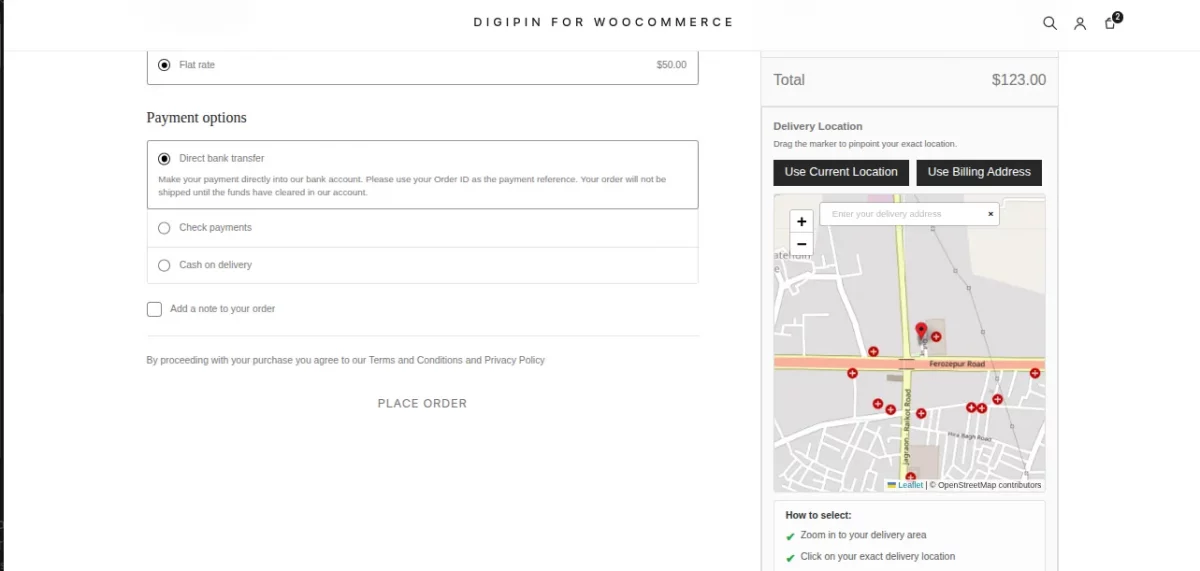Click the Use Current Location button
This screenshot has height=571, width=1200.
841,172
